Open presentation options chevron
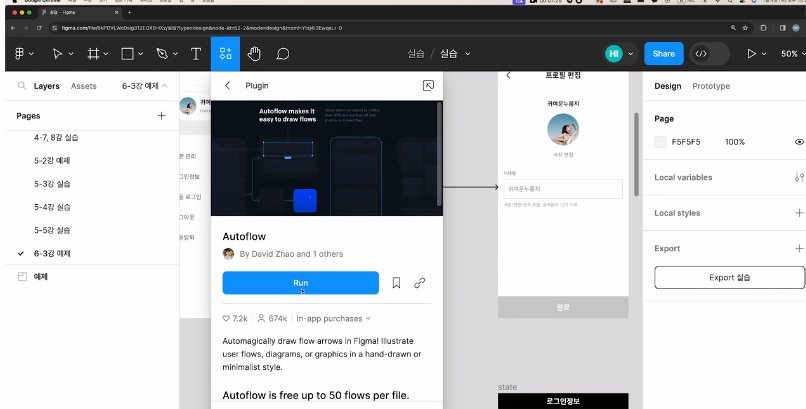Viewport: 806px width, 409px height. [764, 54]
